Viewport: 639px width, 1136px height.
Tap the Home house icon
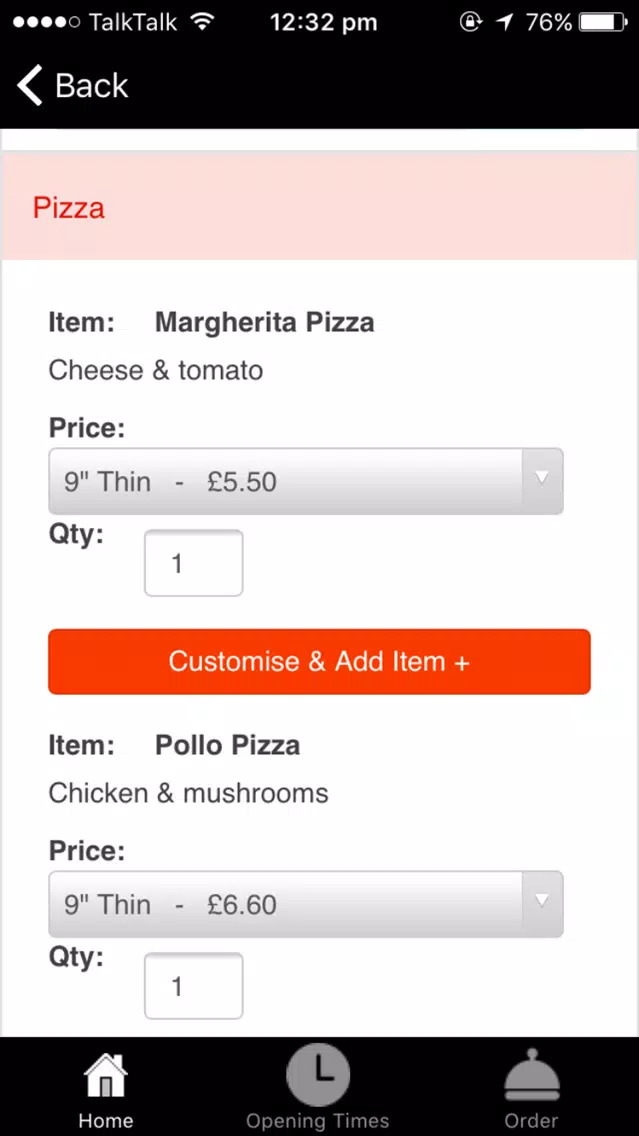pos(106,1076)
